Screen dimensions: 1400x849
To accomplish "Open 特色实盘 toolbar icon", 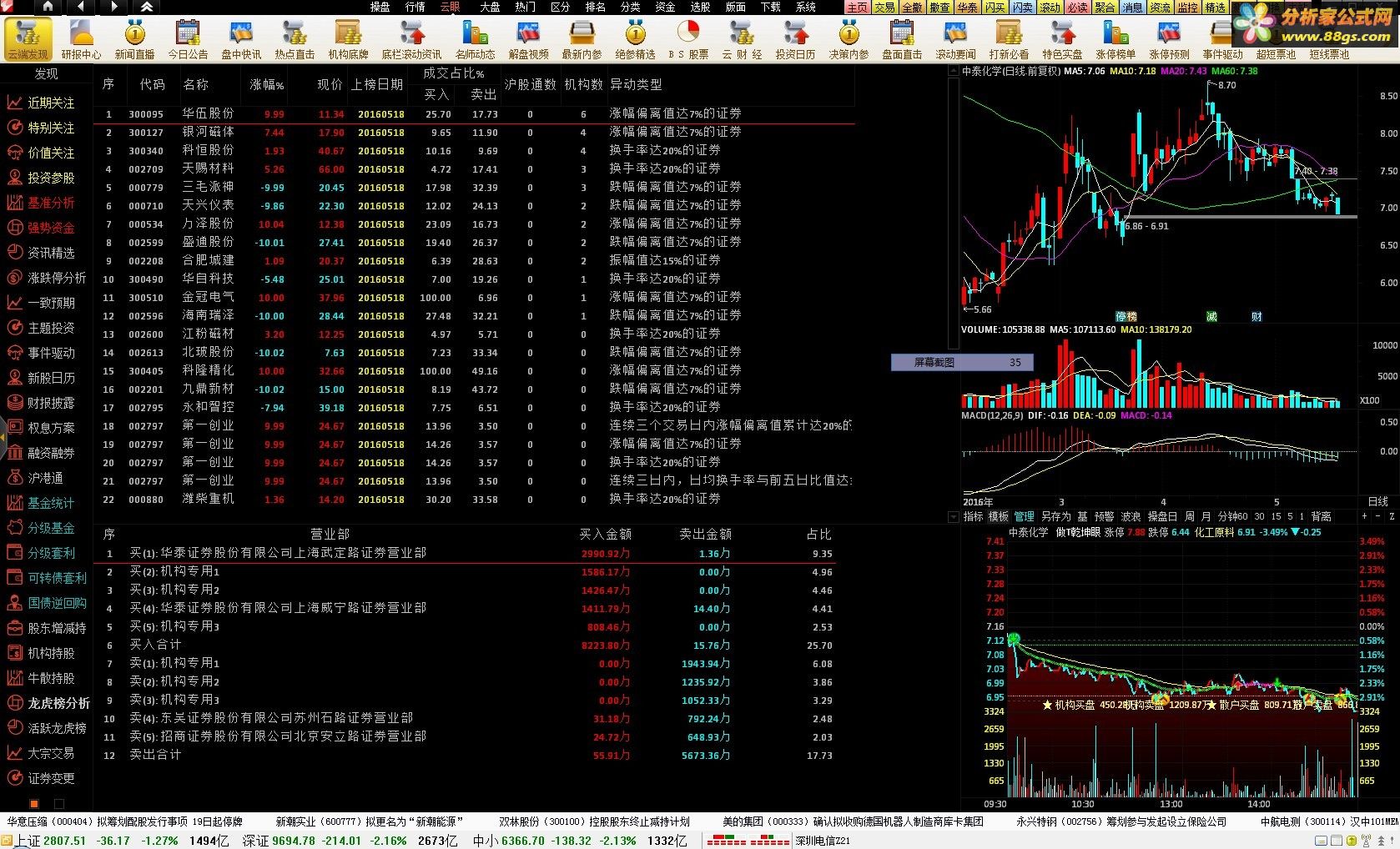I will (x=1062, y=39).
